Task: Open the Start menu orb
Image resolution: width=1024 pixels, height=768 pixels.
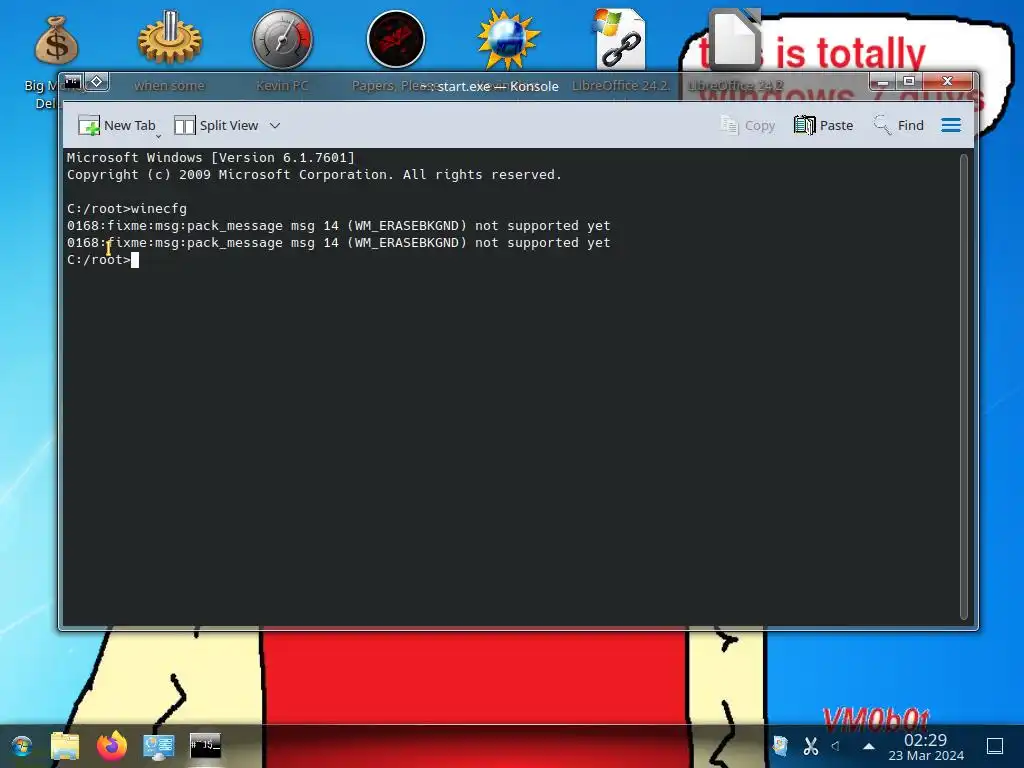Action: pos(22,746)
